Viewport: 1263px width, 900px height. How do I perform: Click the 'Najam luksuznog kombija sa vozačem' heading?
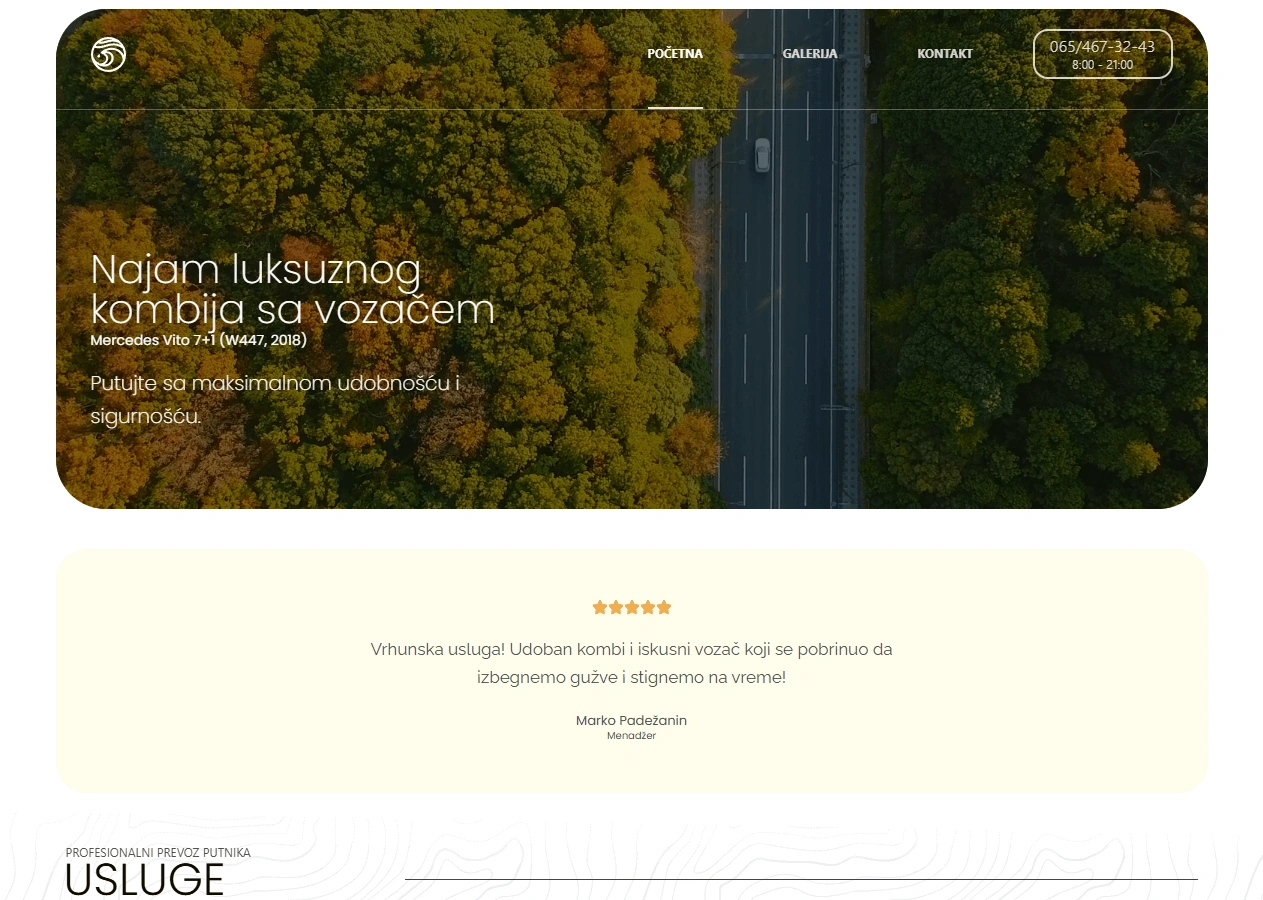292,290
